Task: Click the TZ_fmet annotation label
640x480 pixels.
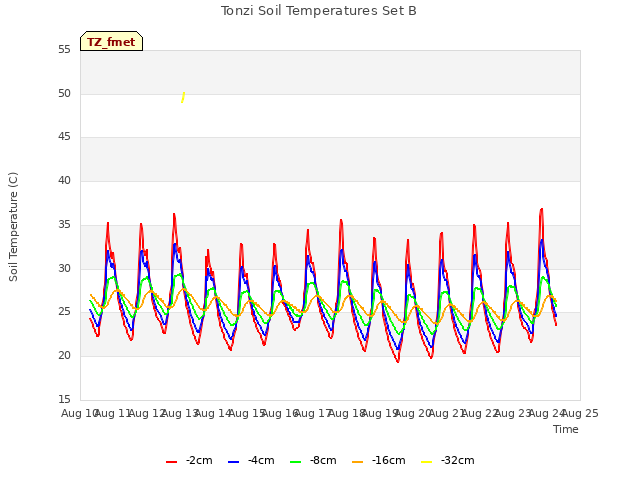Action: [111, 42]
